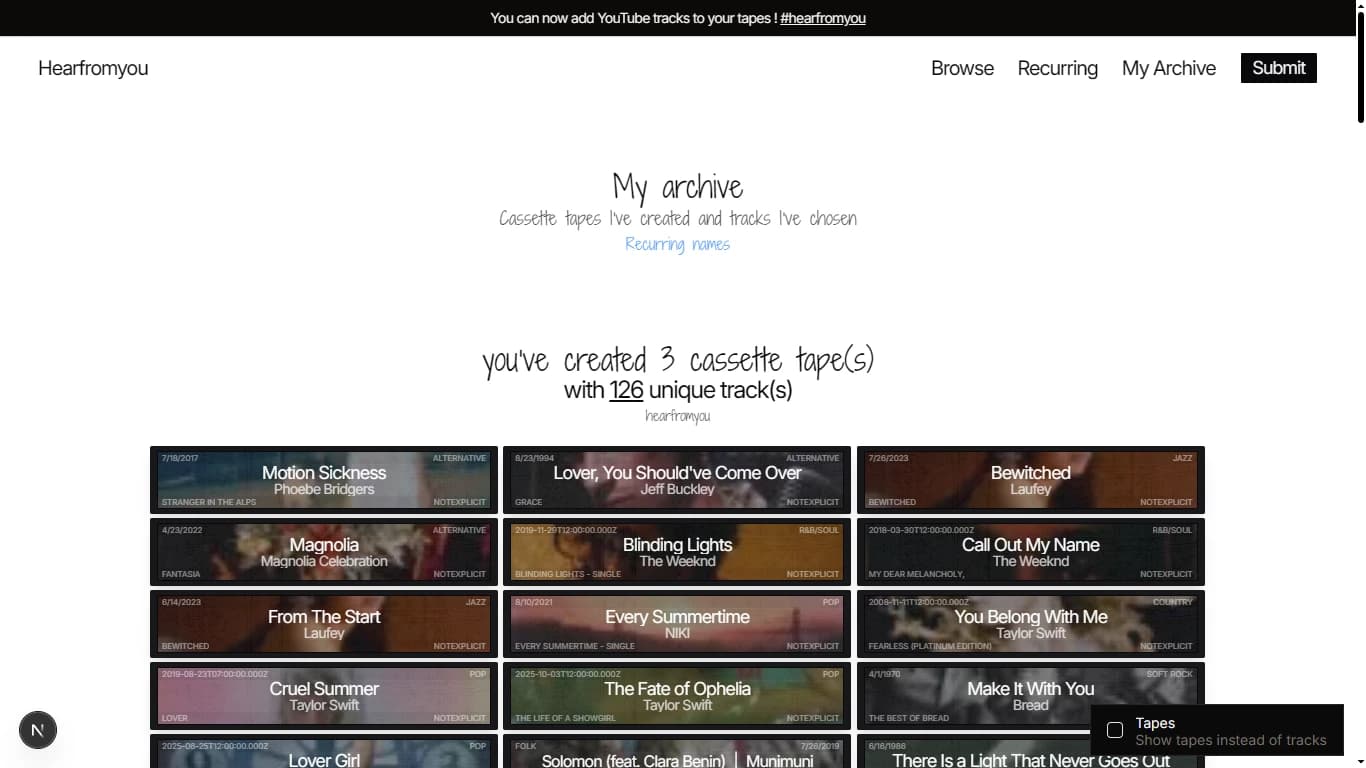Open Lover, You Should've Come Over card
1366x768 pixels.
point(677,480)
